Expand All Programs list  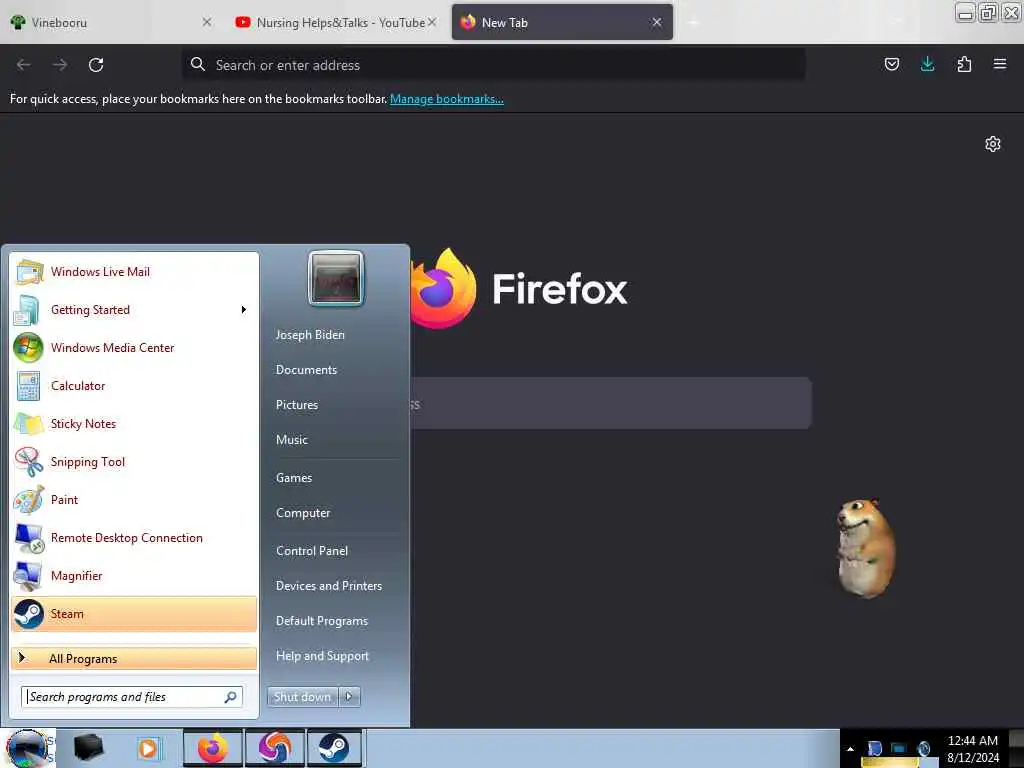(134, 658)
